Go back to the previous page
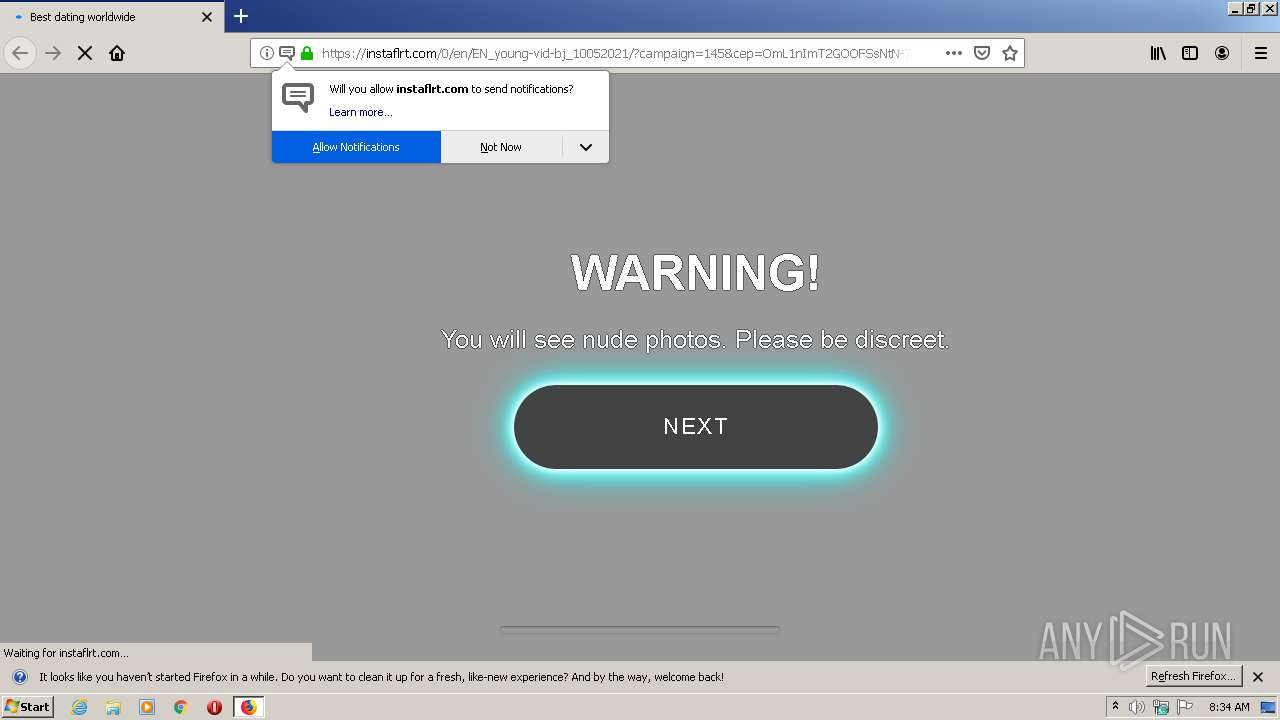This screenshot has height=720, width=1280. [x=20, y=53]
